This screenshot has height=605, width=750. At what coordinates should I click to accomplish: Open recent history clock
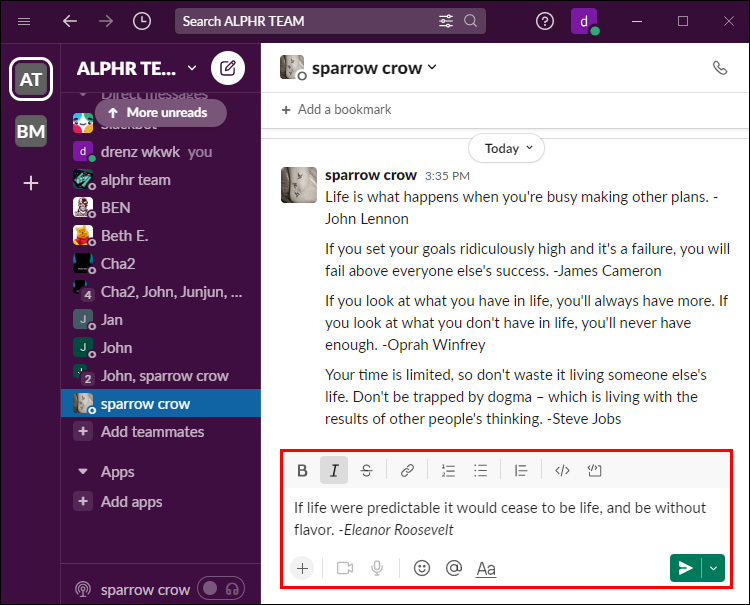[x=142, y=21]
